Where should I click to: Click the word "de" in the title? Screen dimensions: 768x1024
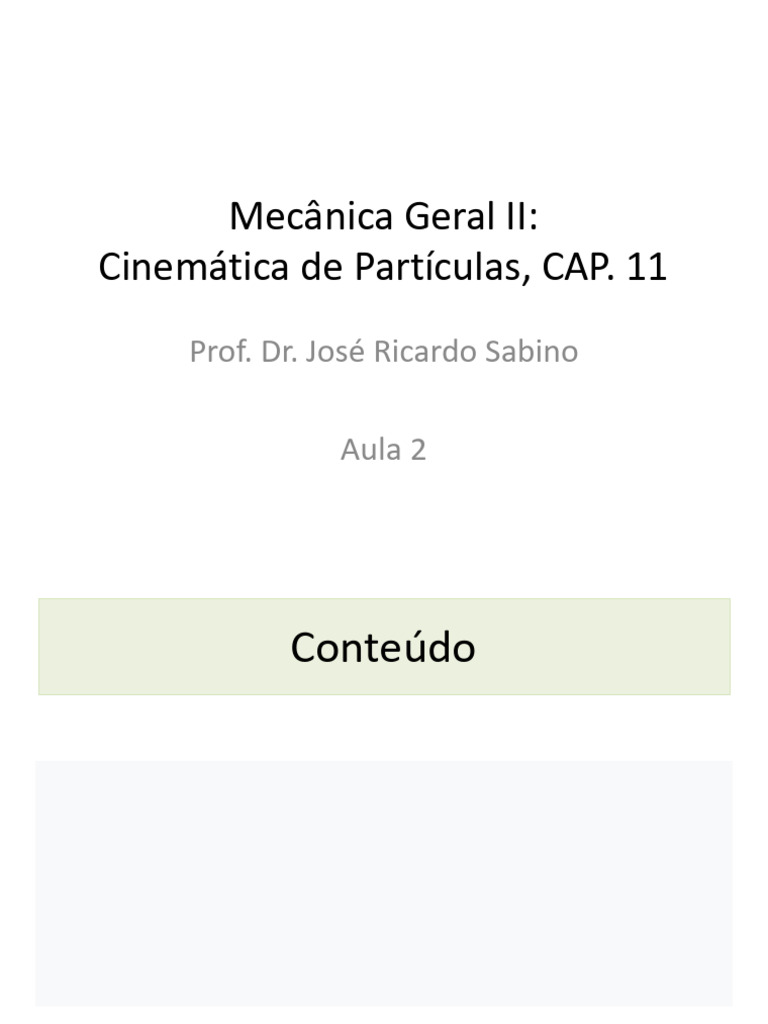tap(321, 266)
